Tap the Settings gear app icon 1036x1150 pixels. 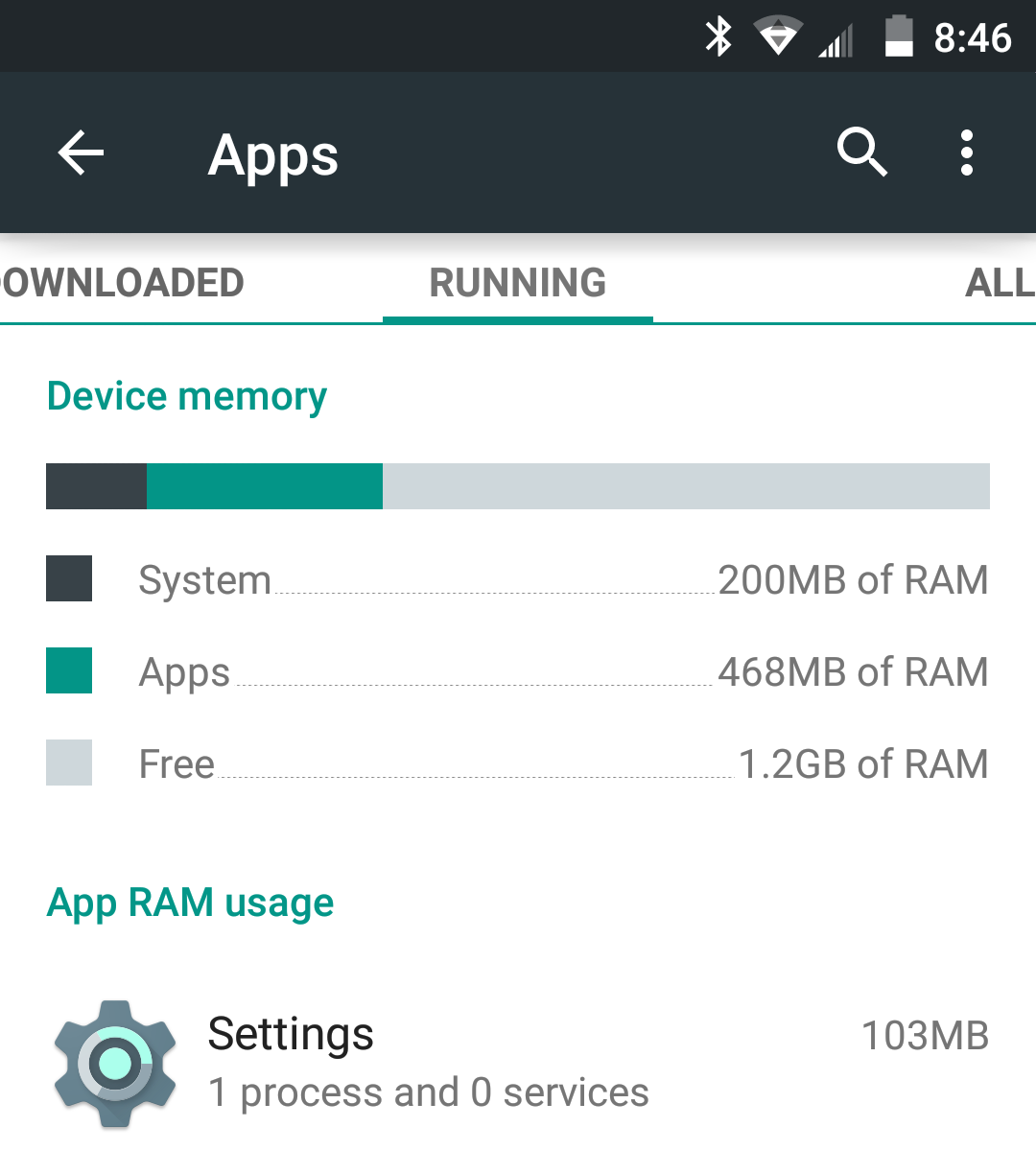point(115,1064)
